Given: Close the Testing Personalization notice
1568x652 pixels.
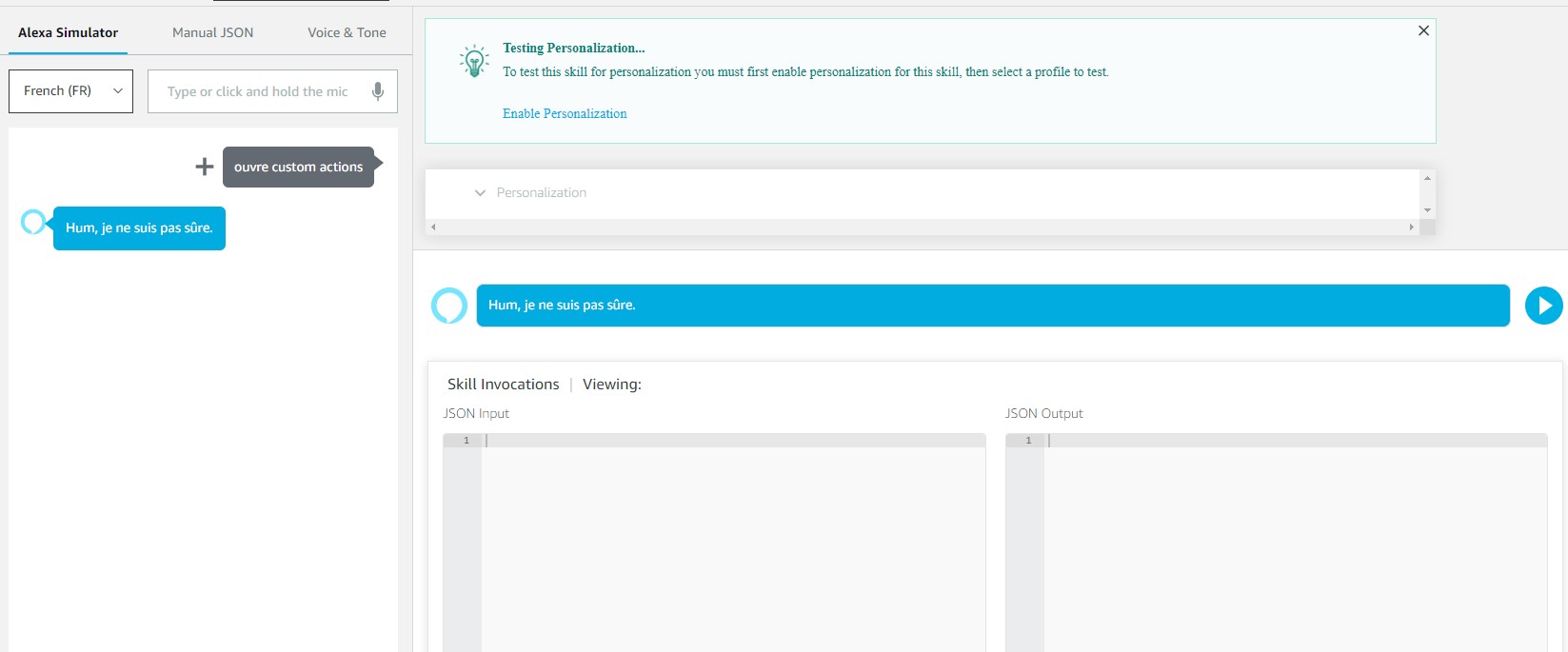Looking at the screenshot, I should click(x=1423, y=30).
